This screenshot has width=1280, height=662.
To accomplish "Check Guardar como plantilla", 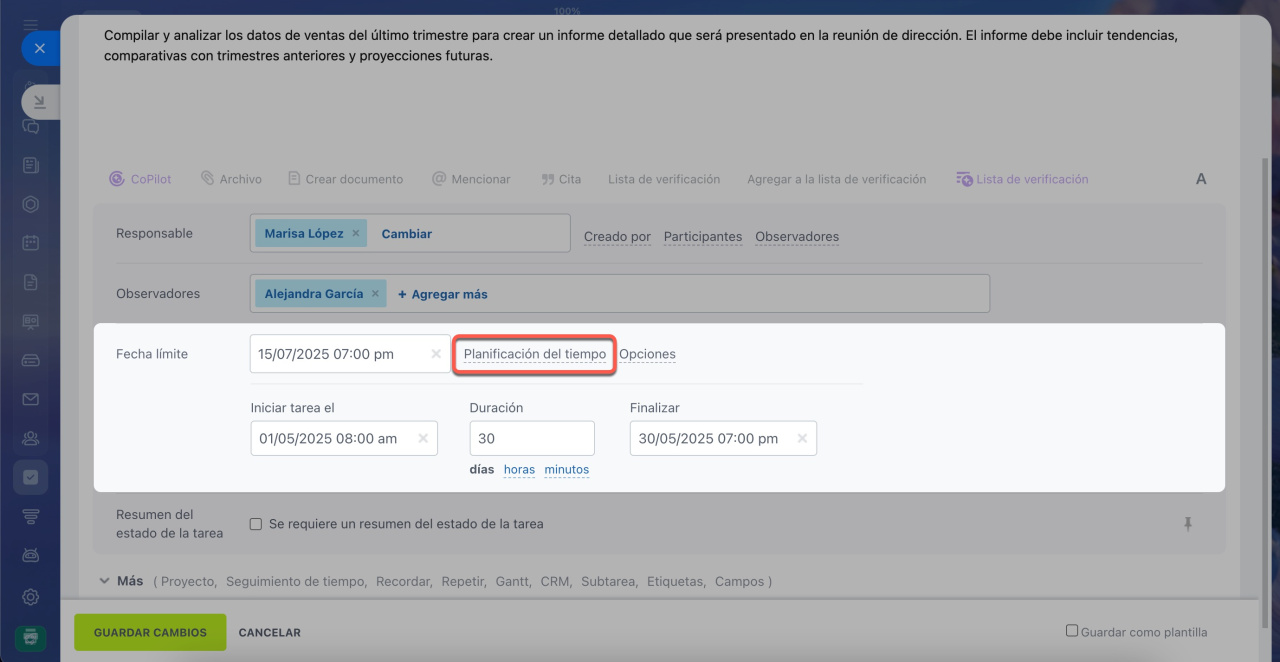I will pyautogui.click(x=1071, y=631).
